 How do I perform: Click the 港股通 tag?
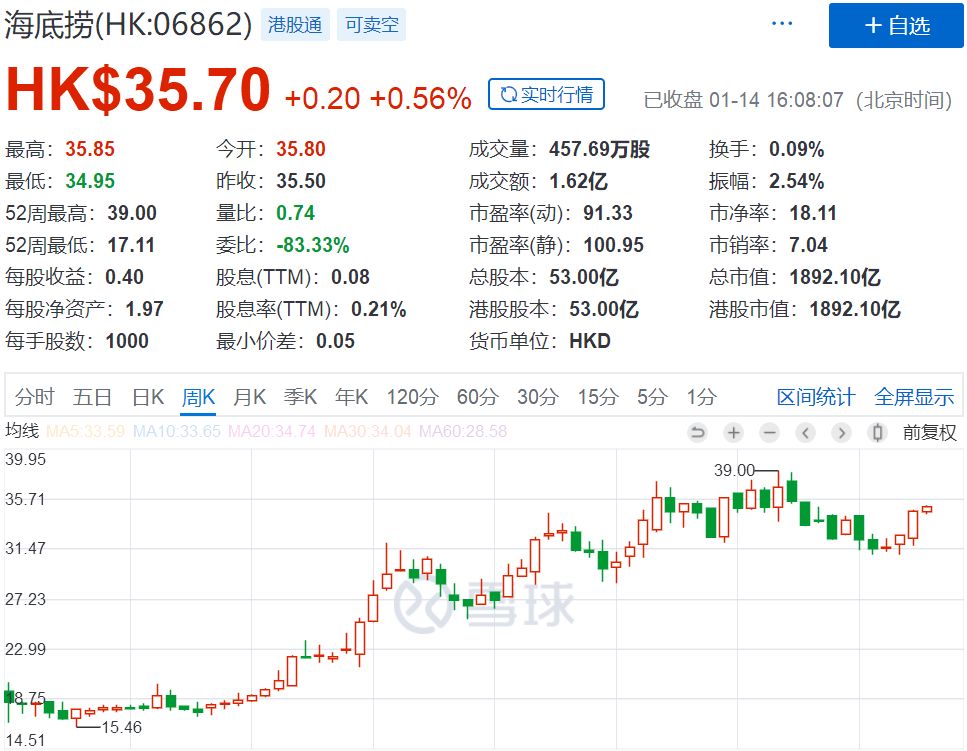click(x=295, y=25)
